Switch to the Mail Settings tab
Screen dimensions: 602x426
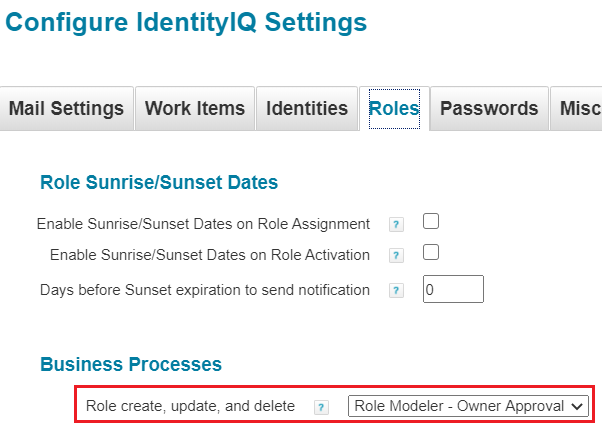(x=67, y=109)
